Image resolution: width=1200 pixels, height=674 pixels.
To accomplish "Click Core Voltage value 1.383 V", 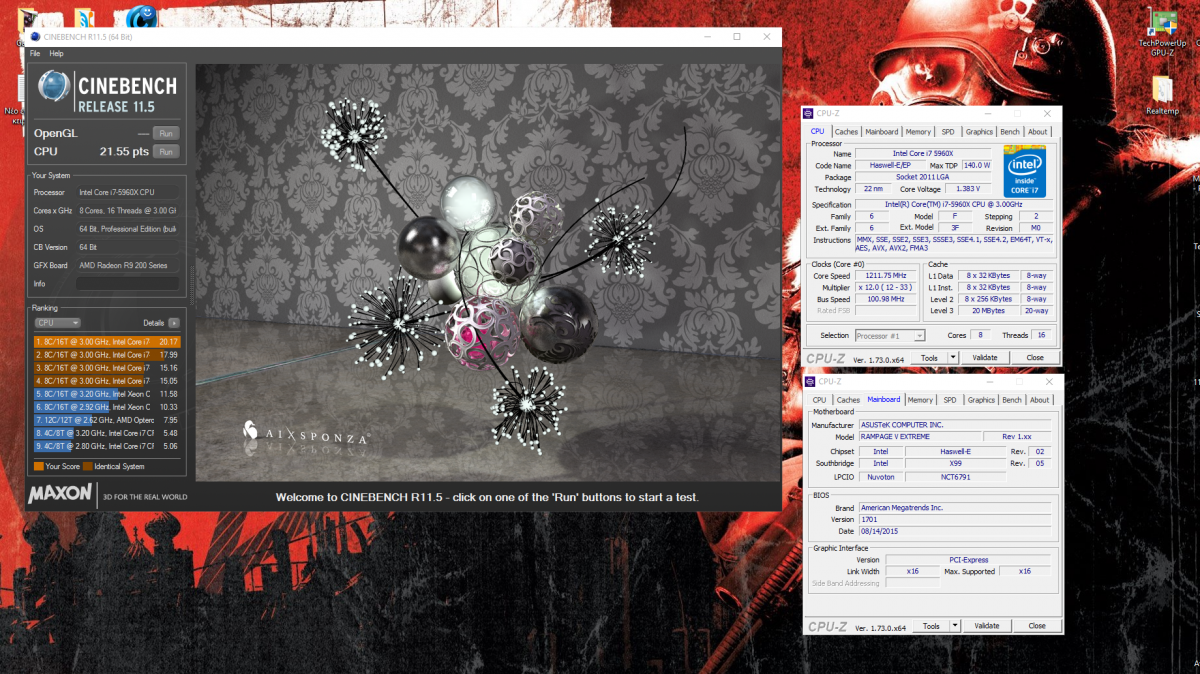I will pyautogui.click(x=968, y=189).
